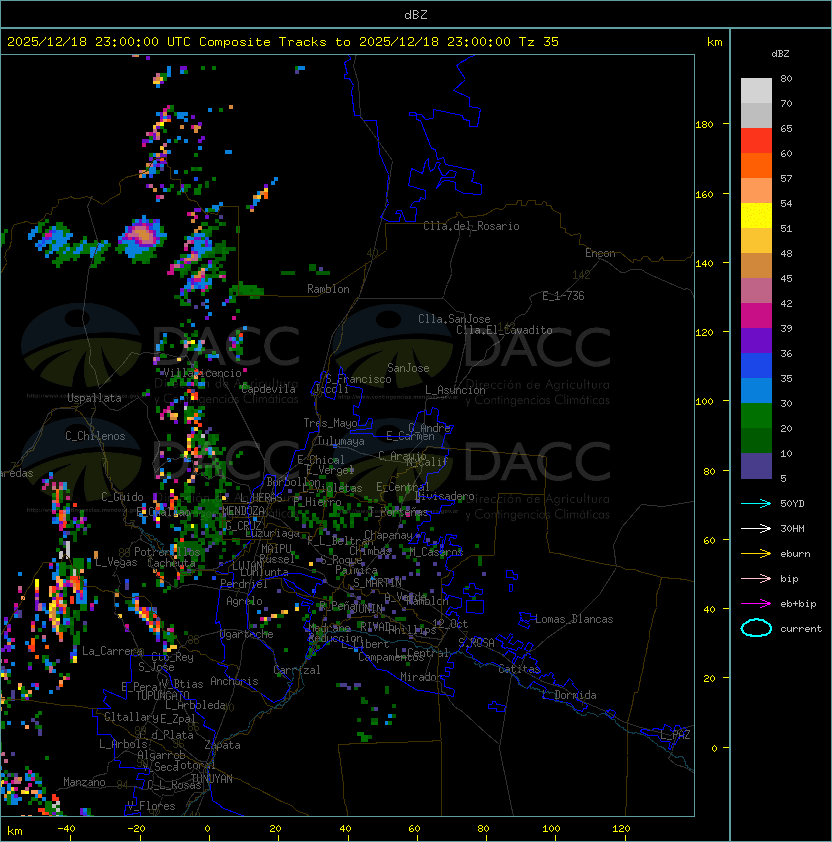Click the 120 km mark on horizontal axis

621,828
